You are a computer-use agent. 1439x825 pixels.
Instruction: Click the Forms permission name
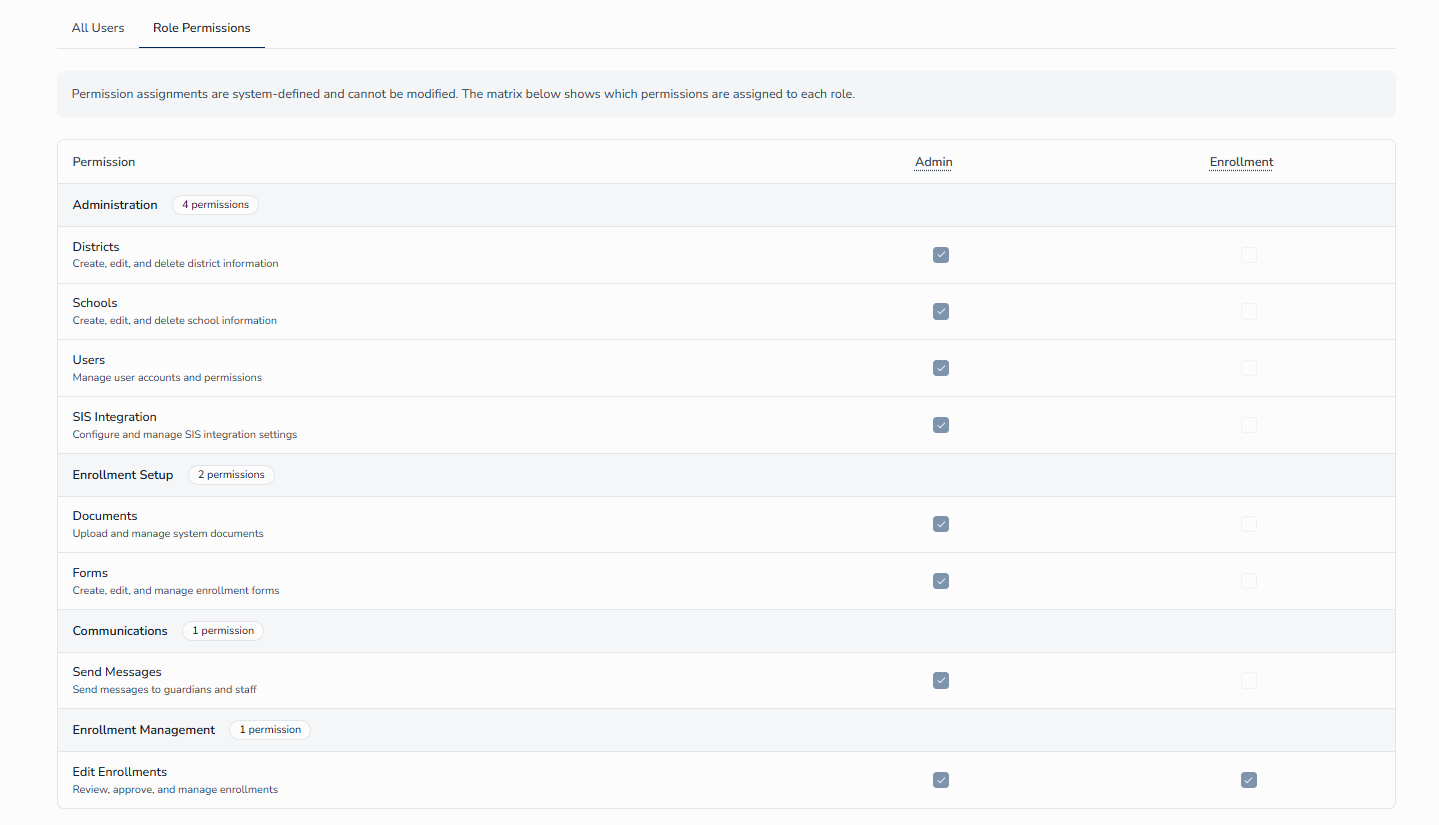pos(90,573)
